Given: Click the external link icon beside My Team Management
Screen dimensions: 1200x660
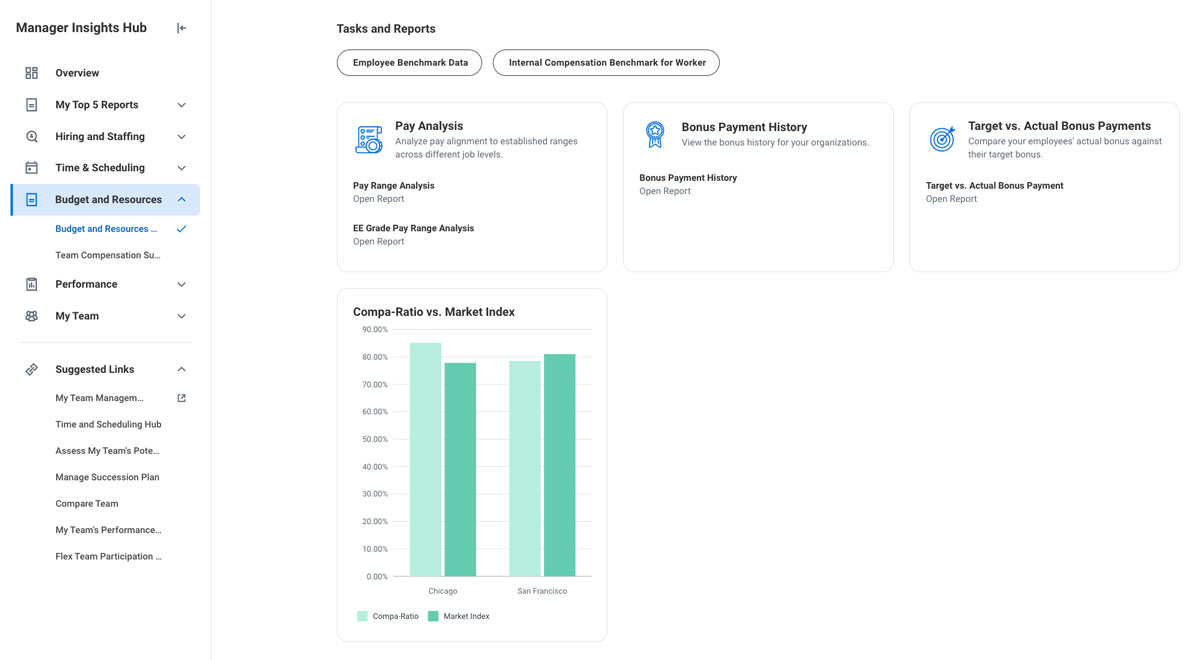Looking at the screenshot, I should coord(181,398).
